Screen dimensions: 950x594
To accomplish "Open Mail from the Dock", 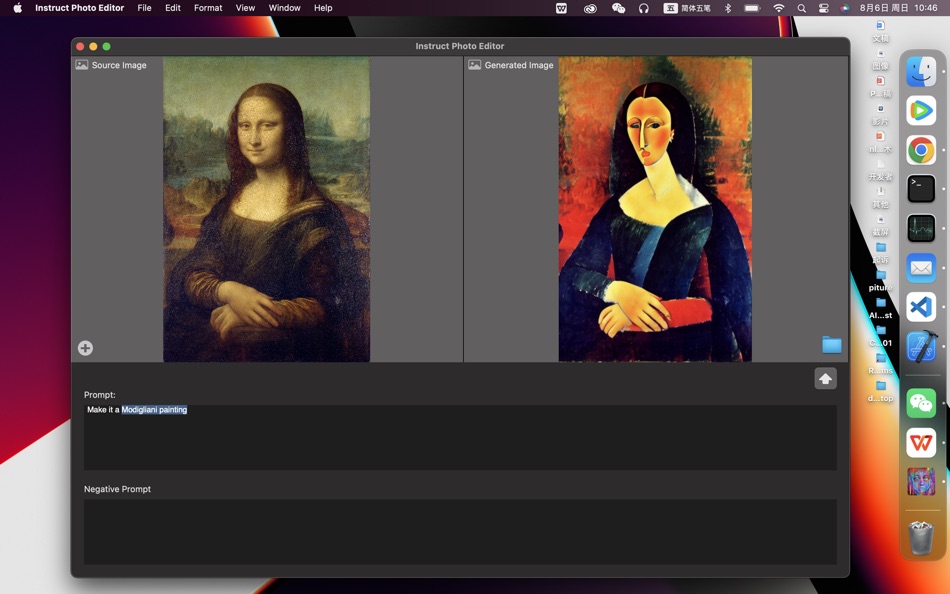I will [x=921, y=268].
